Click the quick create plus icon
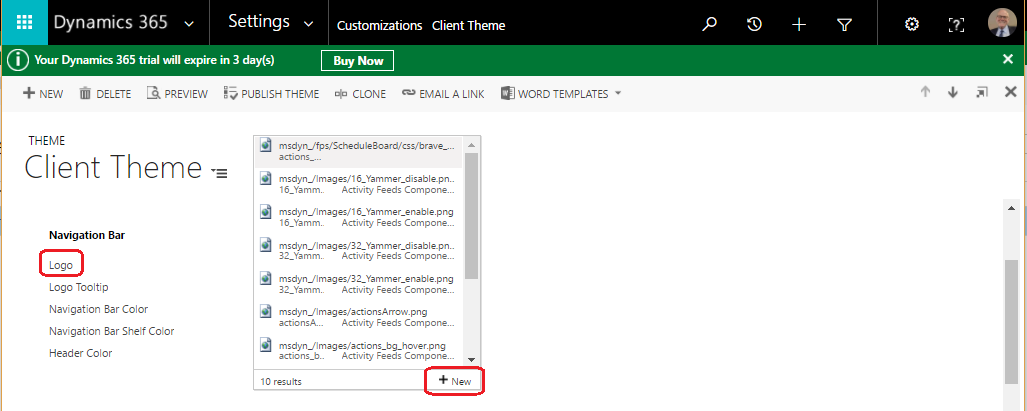Viewport: 1027px width, 411px height. 799,24
